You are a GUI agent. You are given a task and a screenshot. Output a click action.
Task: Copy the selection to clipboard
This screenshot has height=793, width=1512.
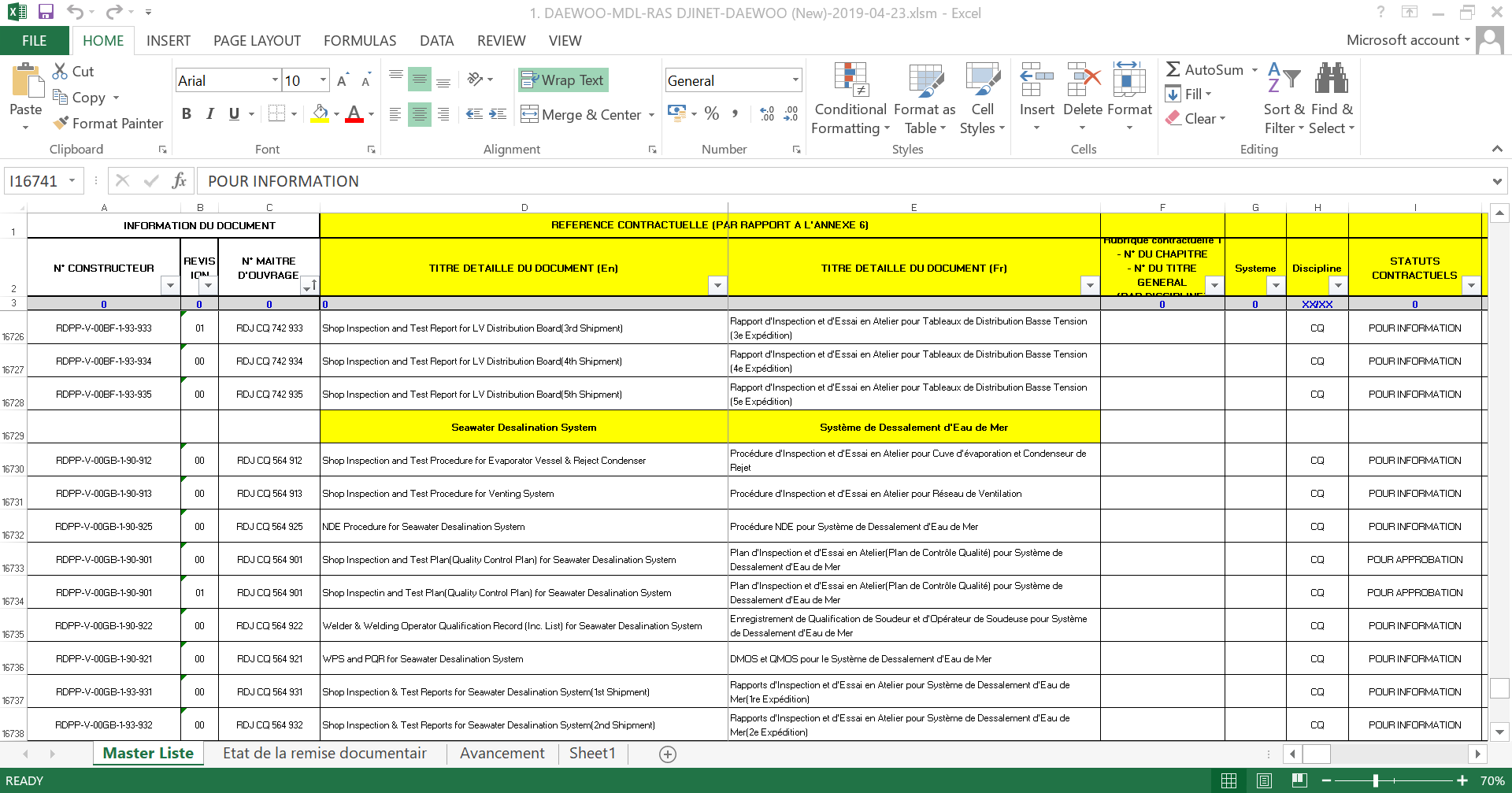tap(79, 97)
